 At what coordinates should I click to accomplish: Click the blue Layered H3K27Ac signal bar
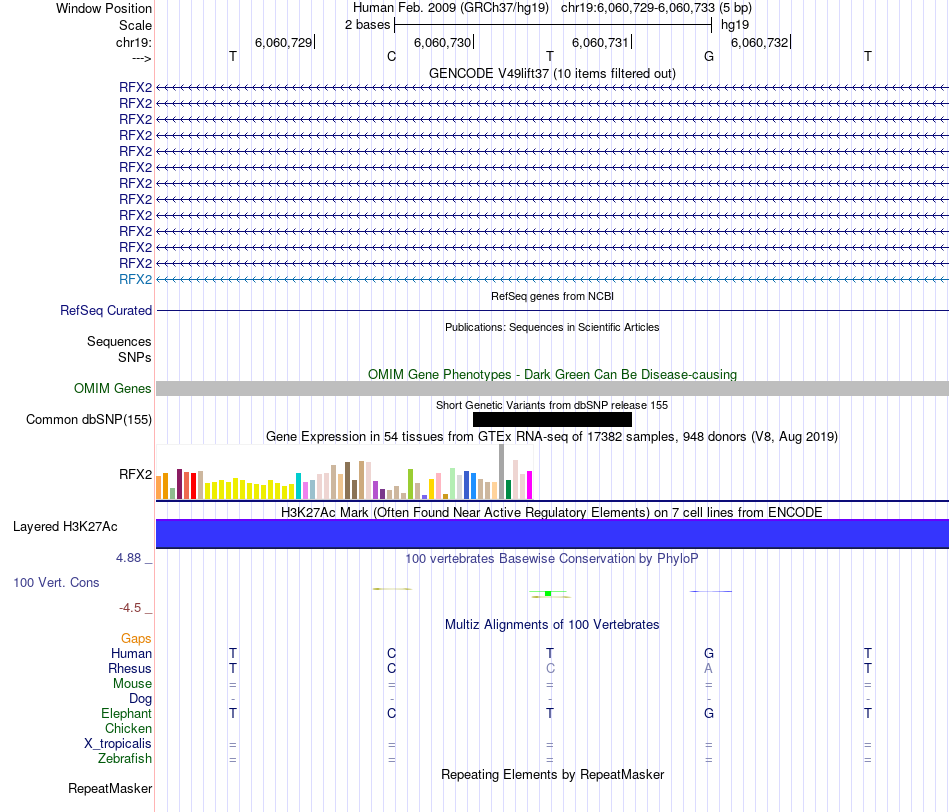pyautogui.click(x=552, y=534)
